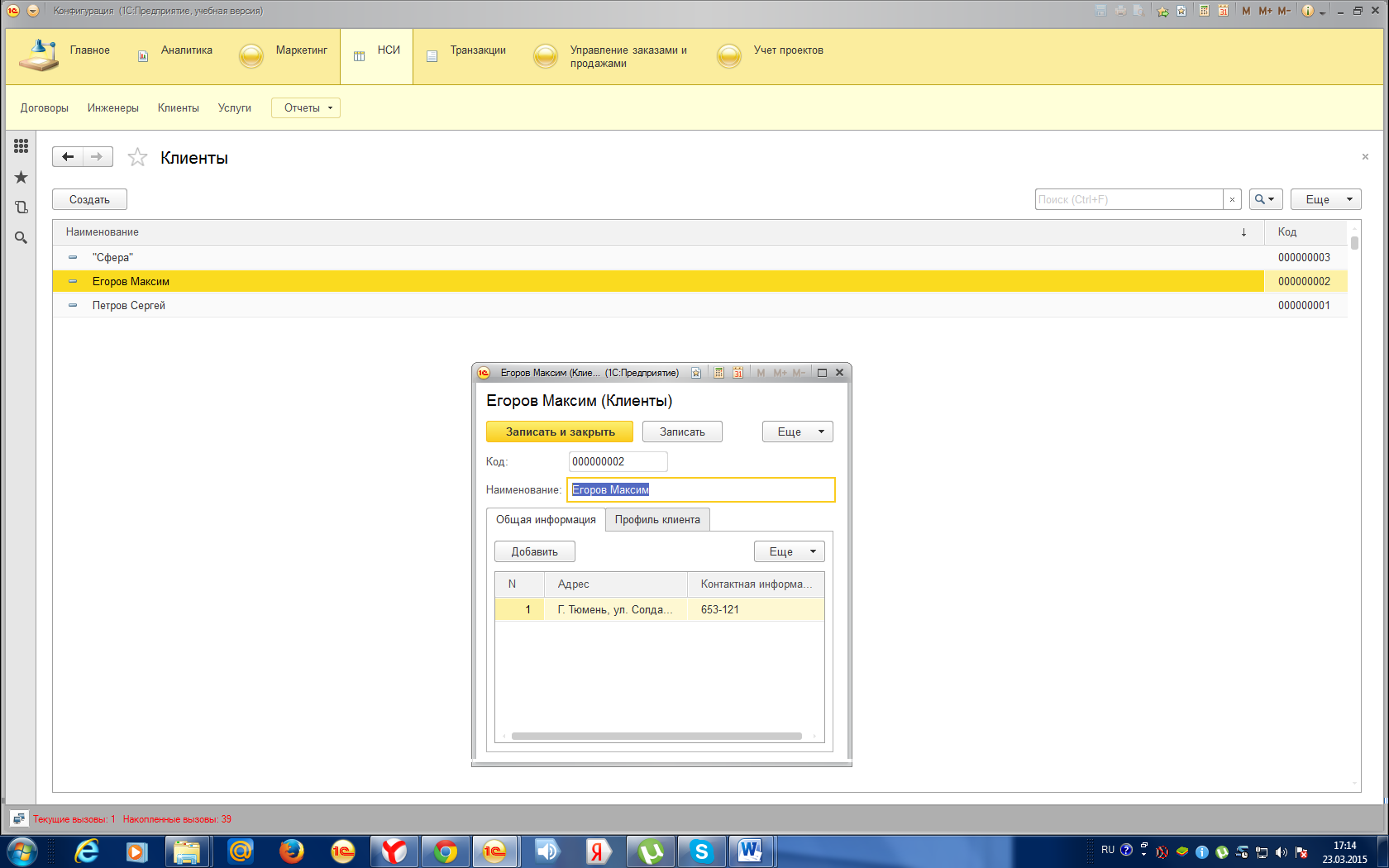The height and width of the screenshot is (868, 1389).
Task: Clear the search field with x
Action: [1232, 199]
